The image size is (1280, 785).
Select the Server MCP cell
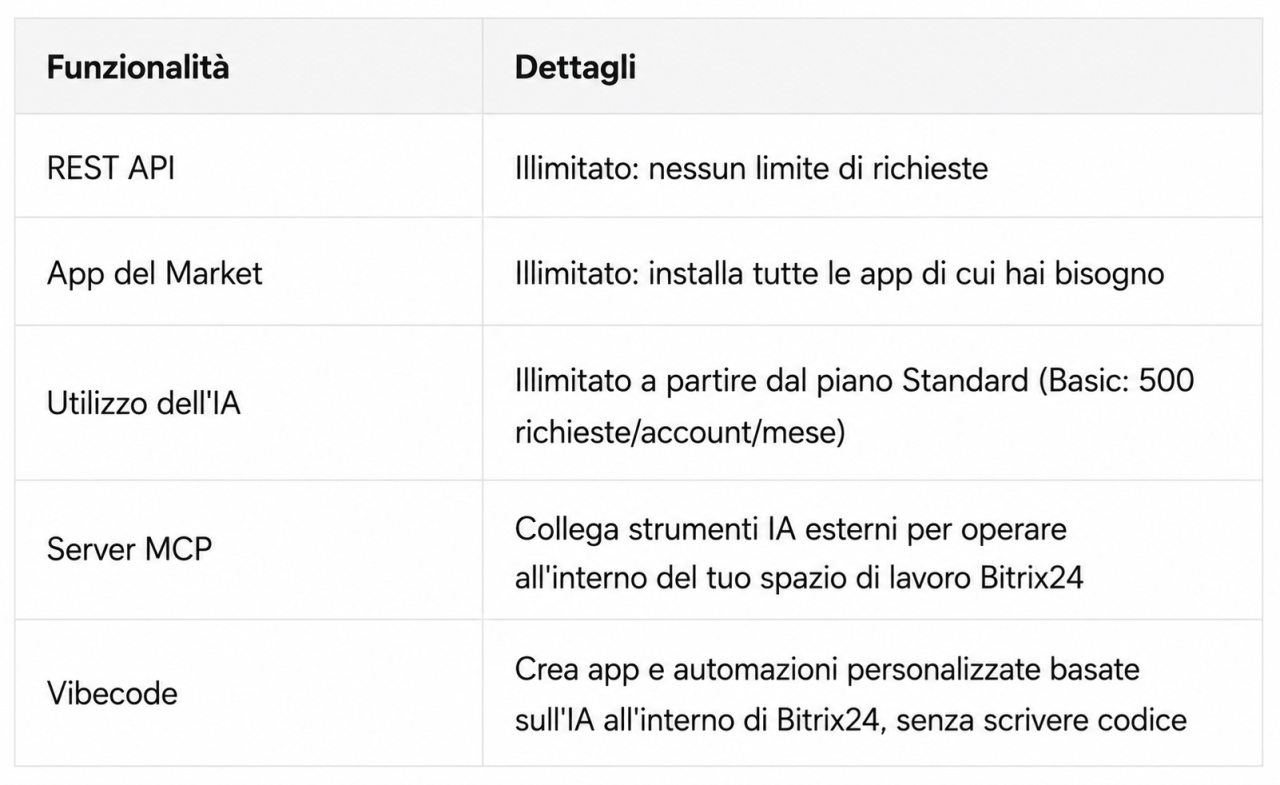tap(130, 549)
